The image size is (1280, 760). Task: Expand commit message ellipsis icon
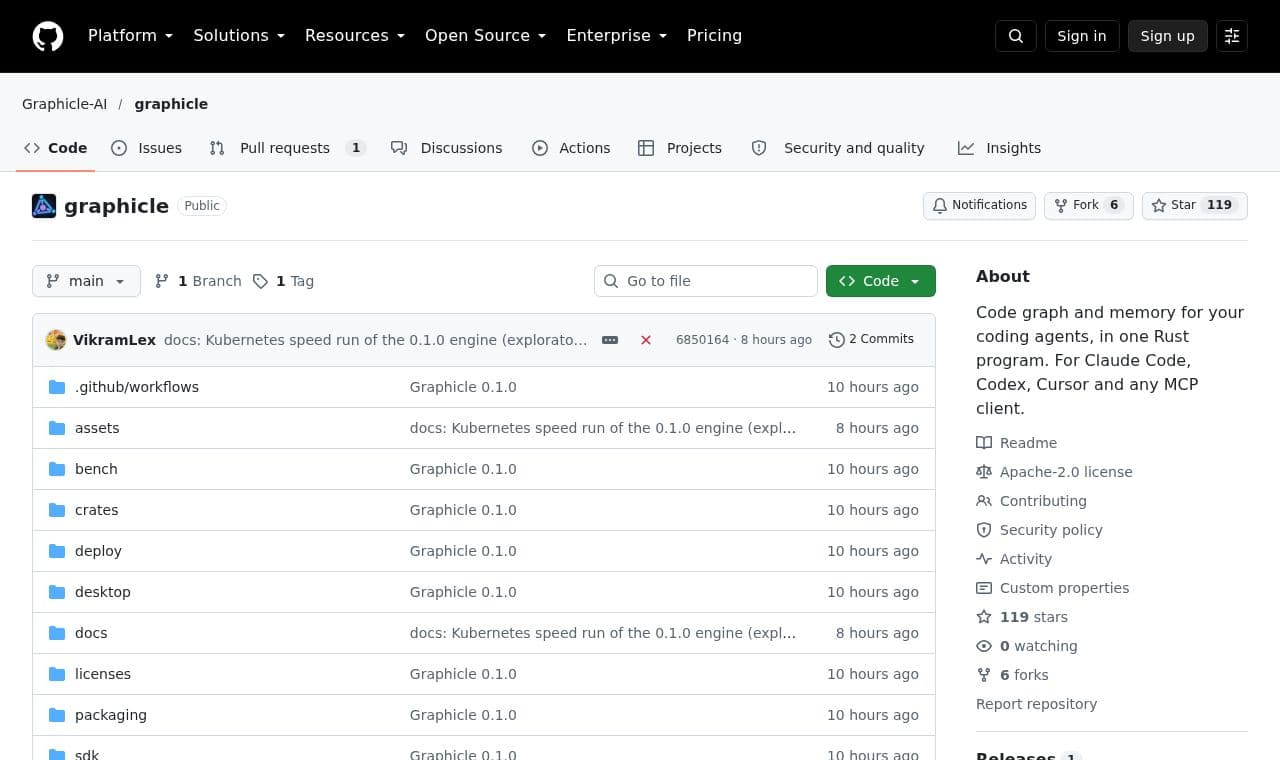(610, 340)
